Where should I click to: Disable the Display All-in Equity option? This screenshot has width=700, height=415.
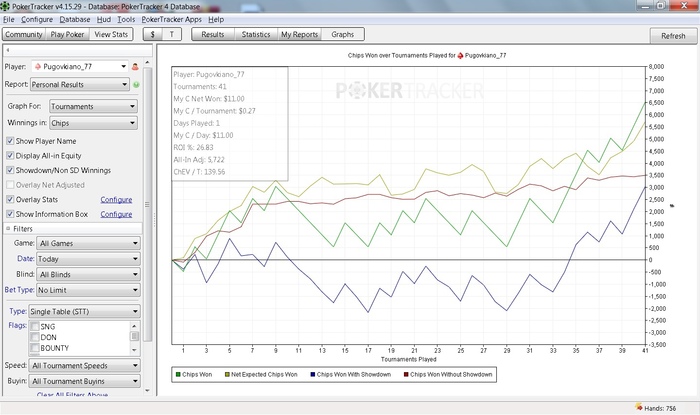(10, 156)
